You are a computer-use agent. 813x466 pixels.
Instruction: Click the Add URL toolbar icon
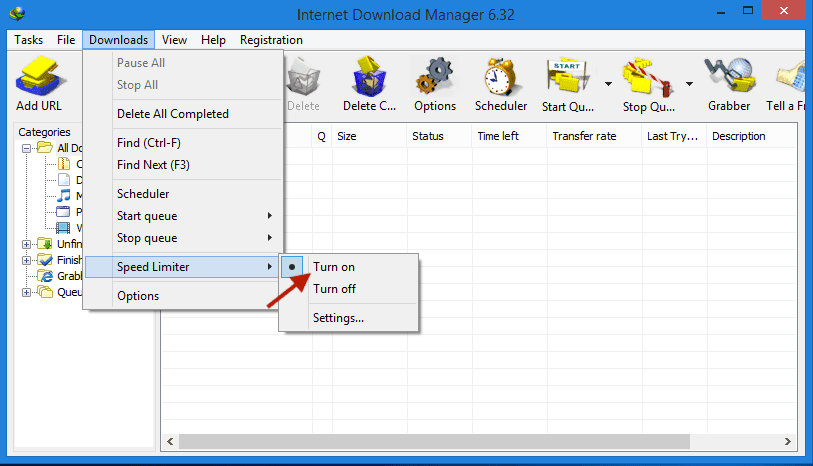40,78
